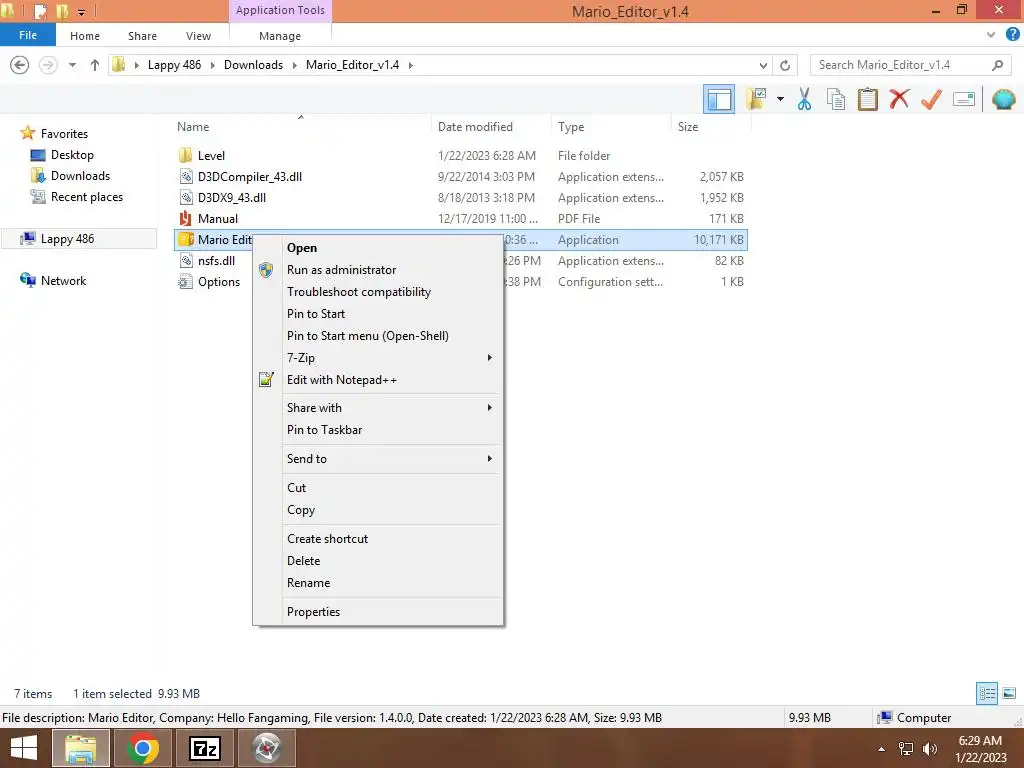The height and width of the screenshot is (768, 1024).
Task: Switch to the View ribbon tab
Action: click(198, 36)
